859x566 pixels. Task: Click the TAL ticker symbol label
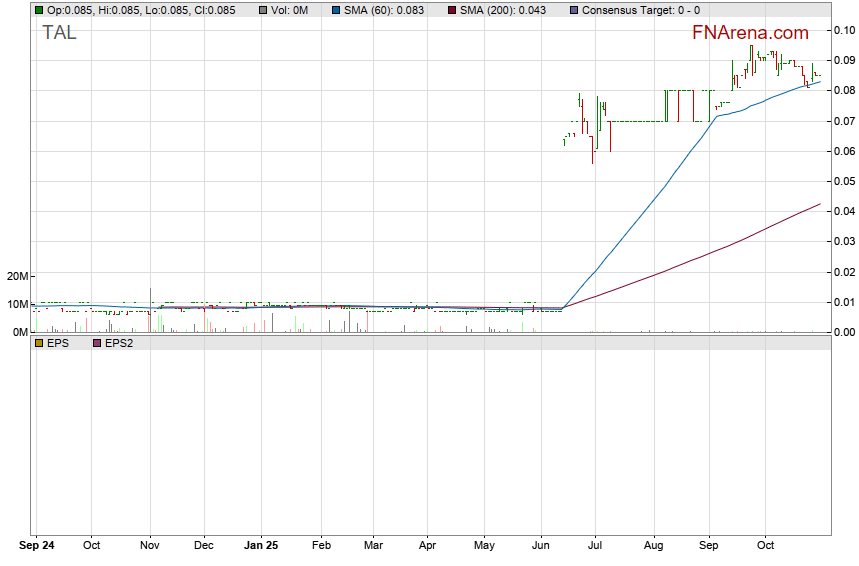pyautogui.click(x=59, y=33)
